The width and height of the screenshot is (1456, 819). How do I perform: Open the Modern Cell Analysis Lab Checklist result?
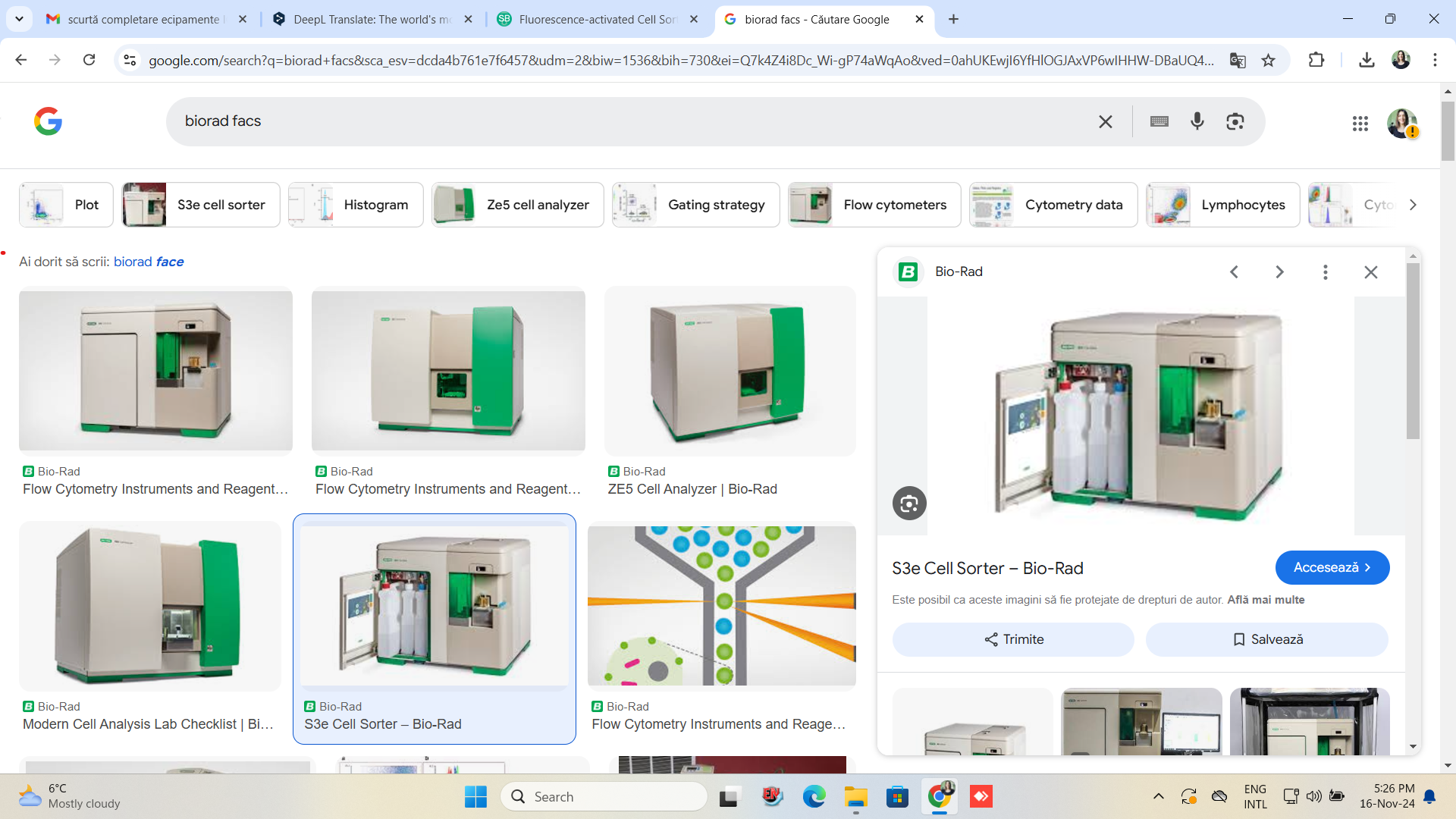[148, 724]
